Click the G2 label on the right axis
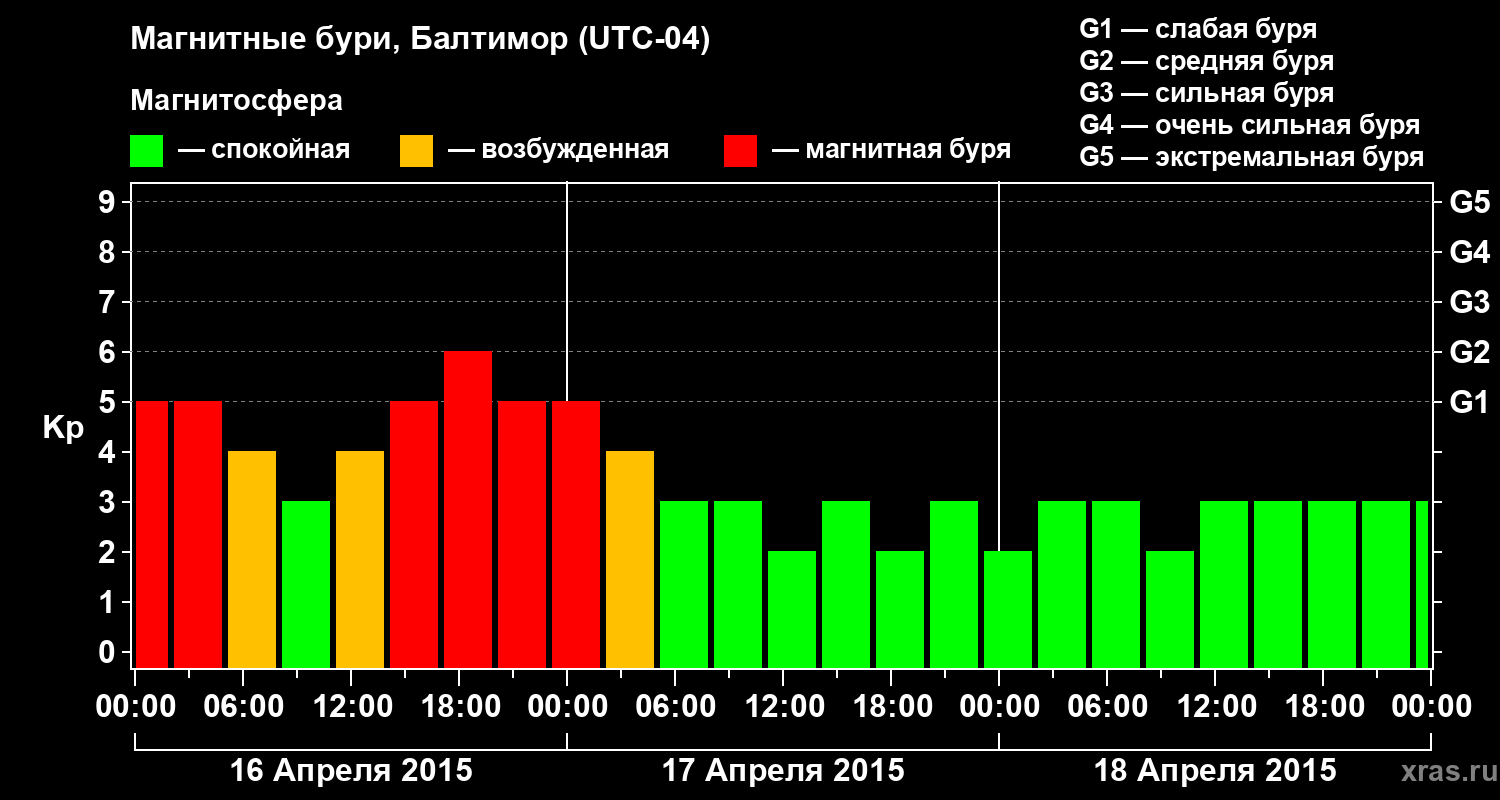This screenshot has height=800, width=1500. [1469, 352]
